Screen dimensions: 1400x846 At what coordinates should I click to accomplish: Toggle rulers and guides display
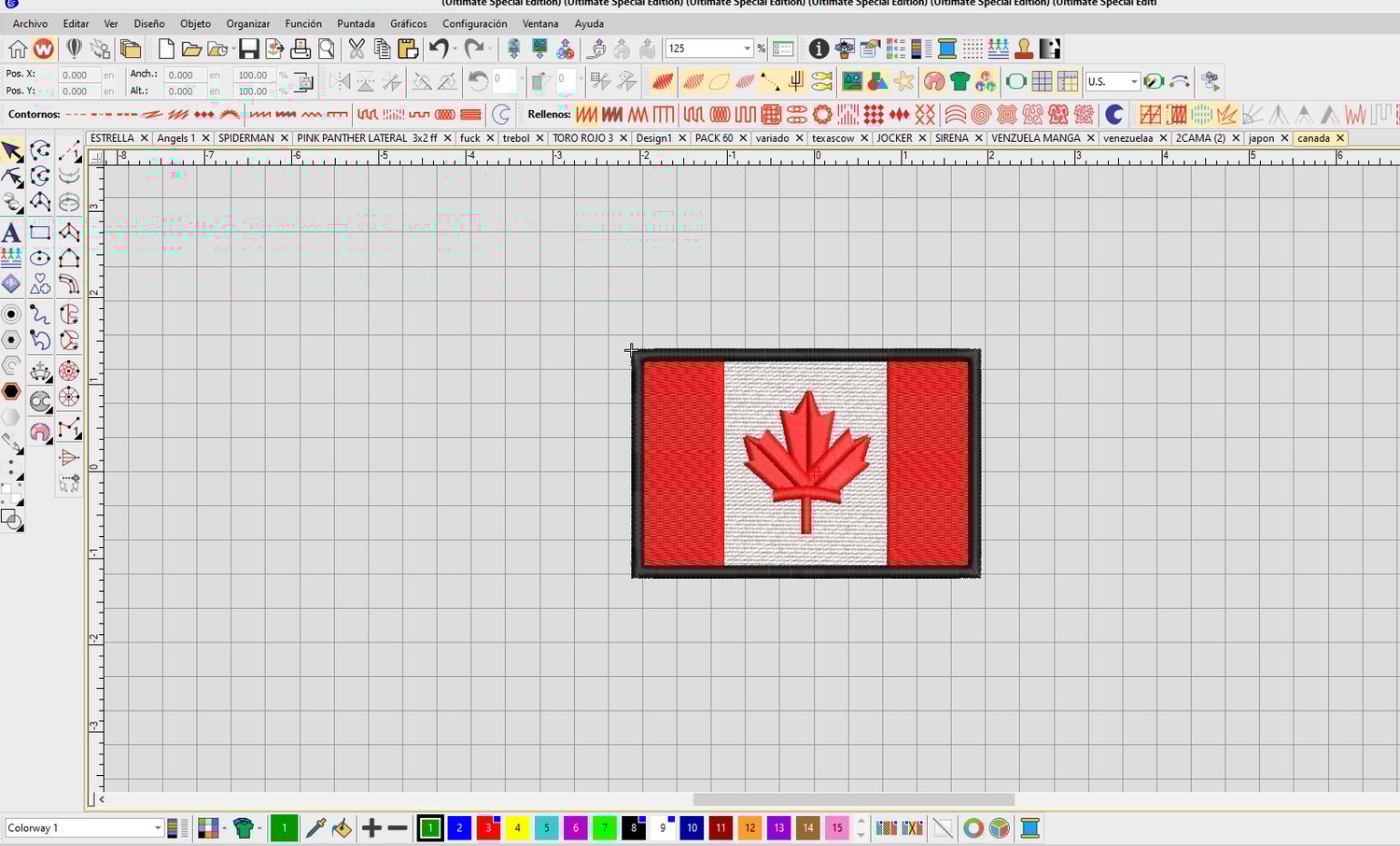[x=1069, y=81]
